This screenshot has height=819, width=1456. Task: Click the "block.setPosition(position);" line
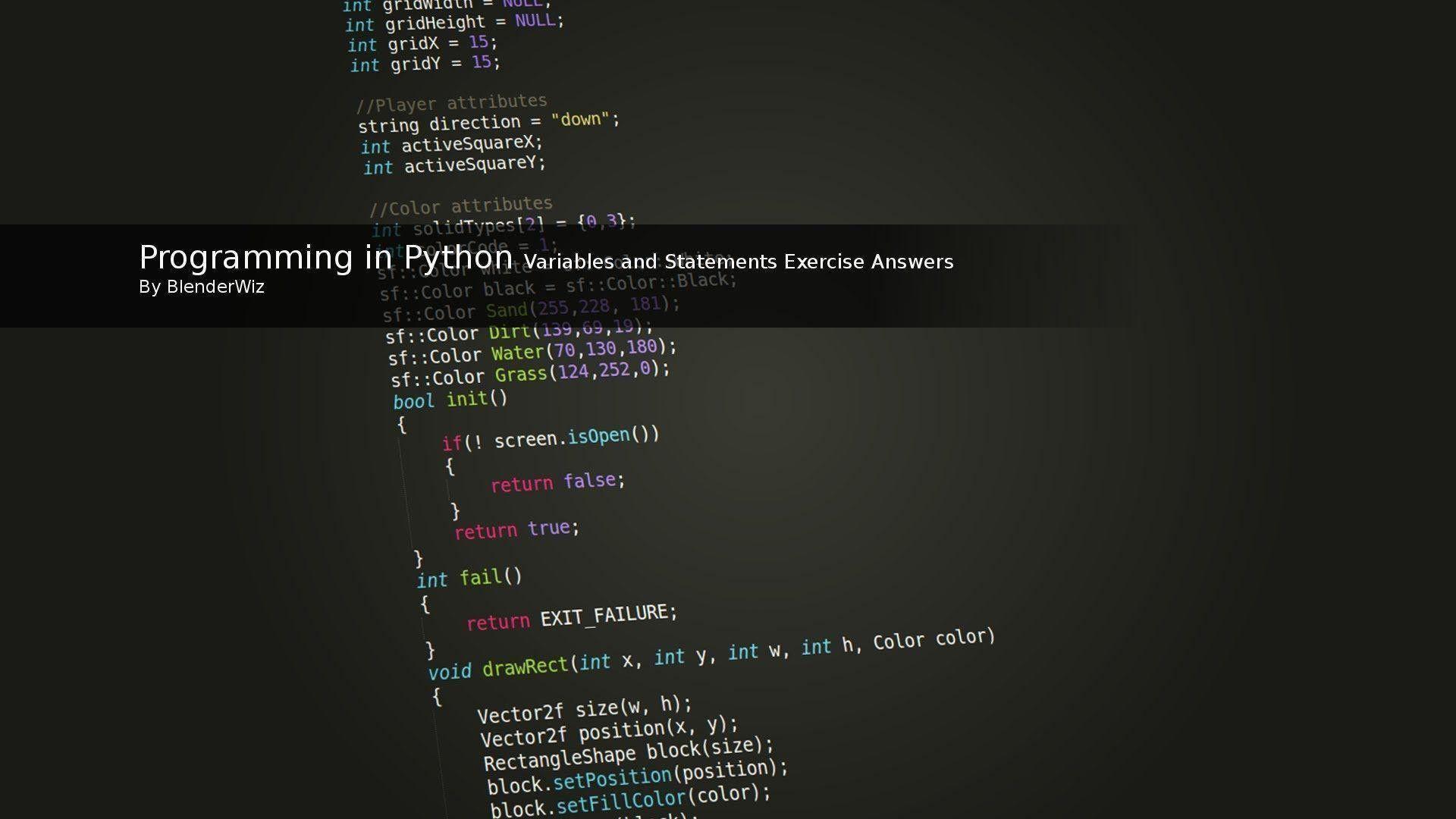(637, 777)
